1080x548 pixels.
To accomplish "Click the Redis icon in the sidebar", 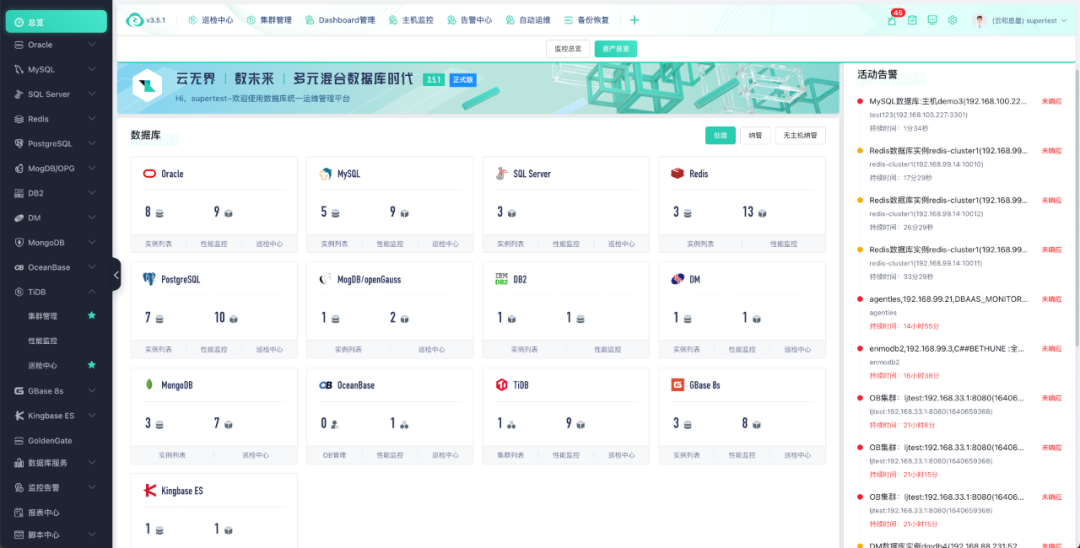I will click(x=19, y=118).
